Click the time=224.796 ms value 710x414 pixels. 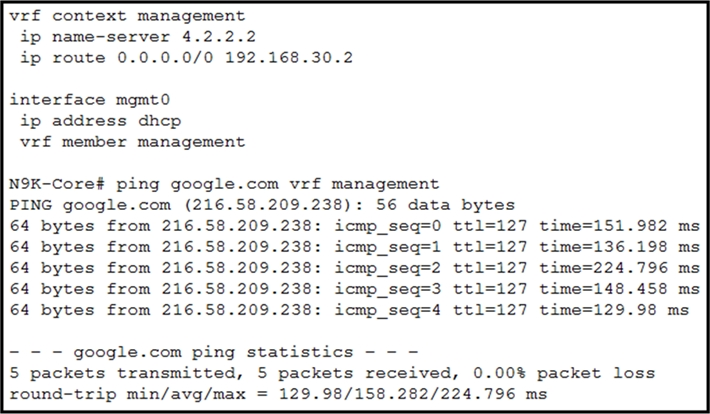coord(620,268)
